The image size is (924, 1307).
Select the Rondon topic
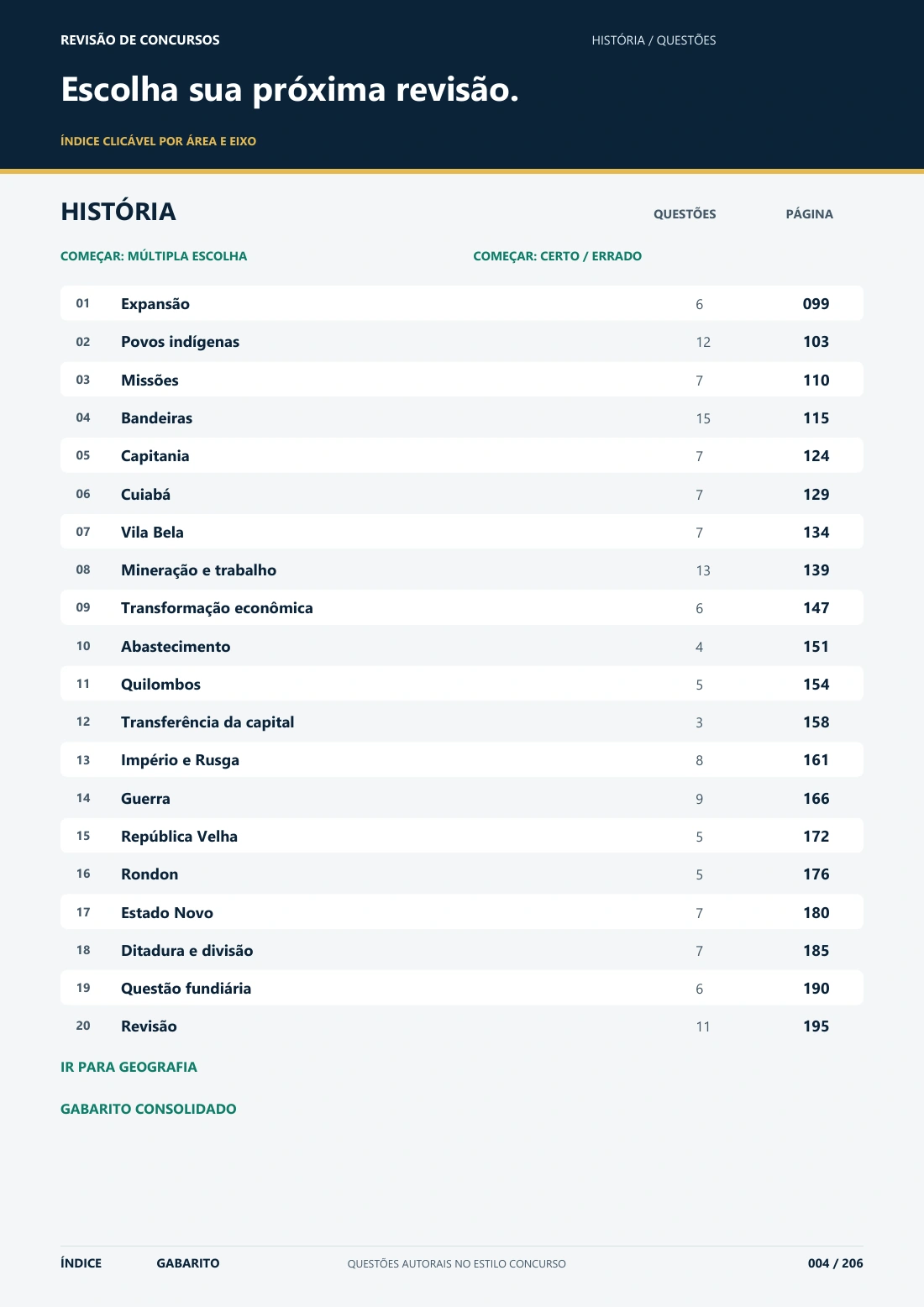pos(462,874)
